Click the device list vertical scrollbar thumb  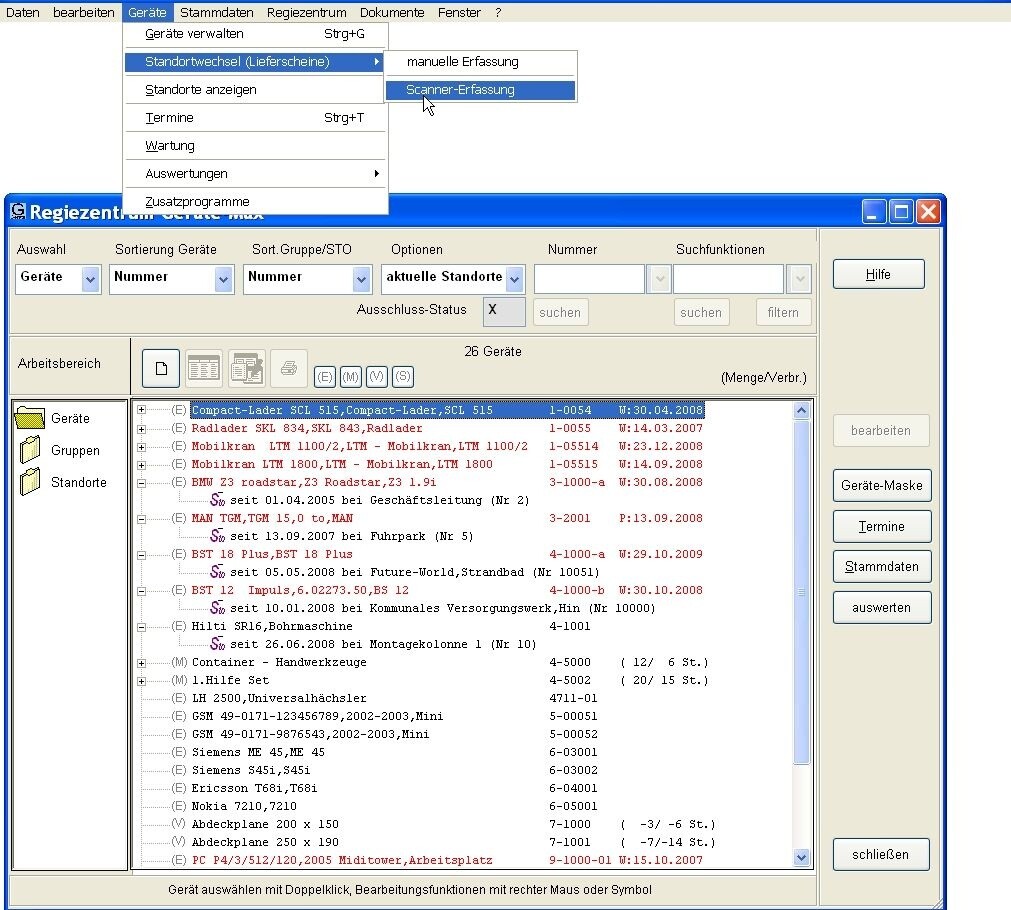point(801,592)
